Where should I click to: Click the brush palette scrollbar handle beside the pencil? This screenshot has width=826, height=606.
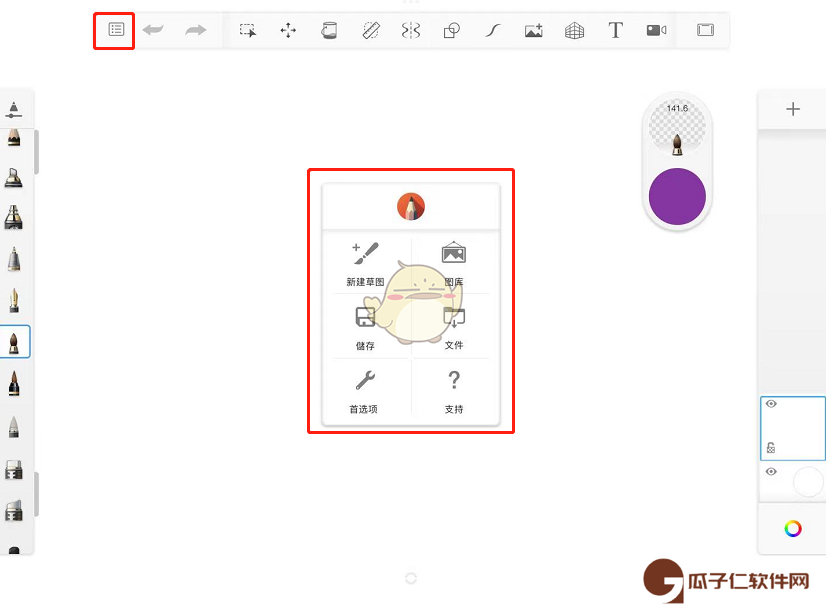coord(36,152)
